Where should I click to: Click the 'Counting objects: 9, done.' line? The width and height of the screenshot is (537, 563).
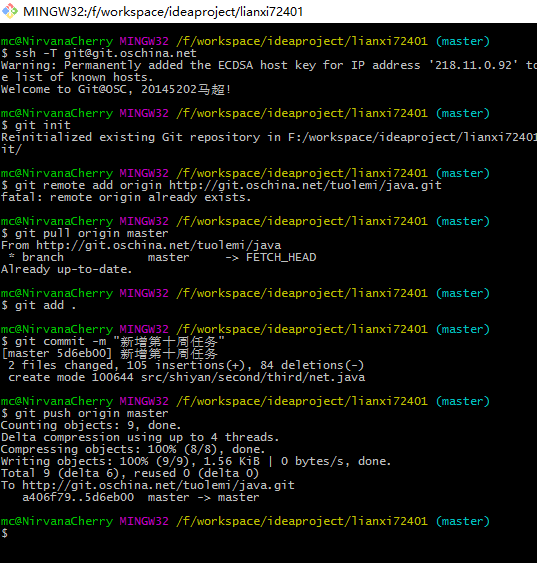click(x=91, y=425)
